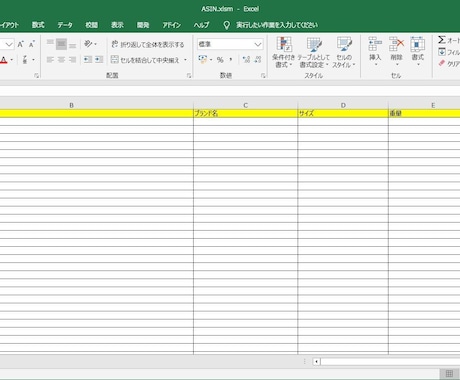Viewport: 460px width, 380px height.
Task: Apply the red font color A button
Action: tap(4, 60)
